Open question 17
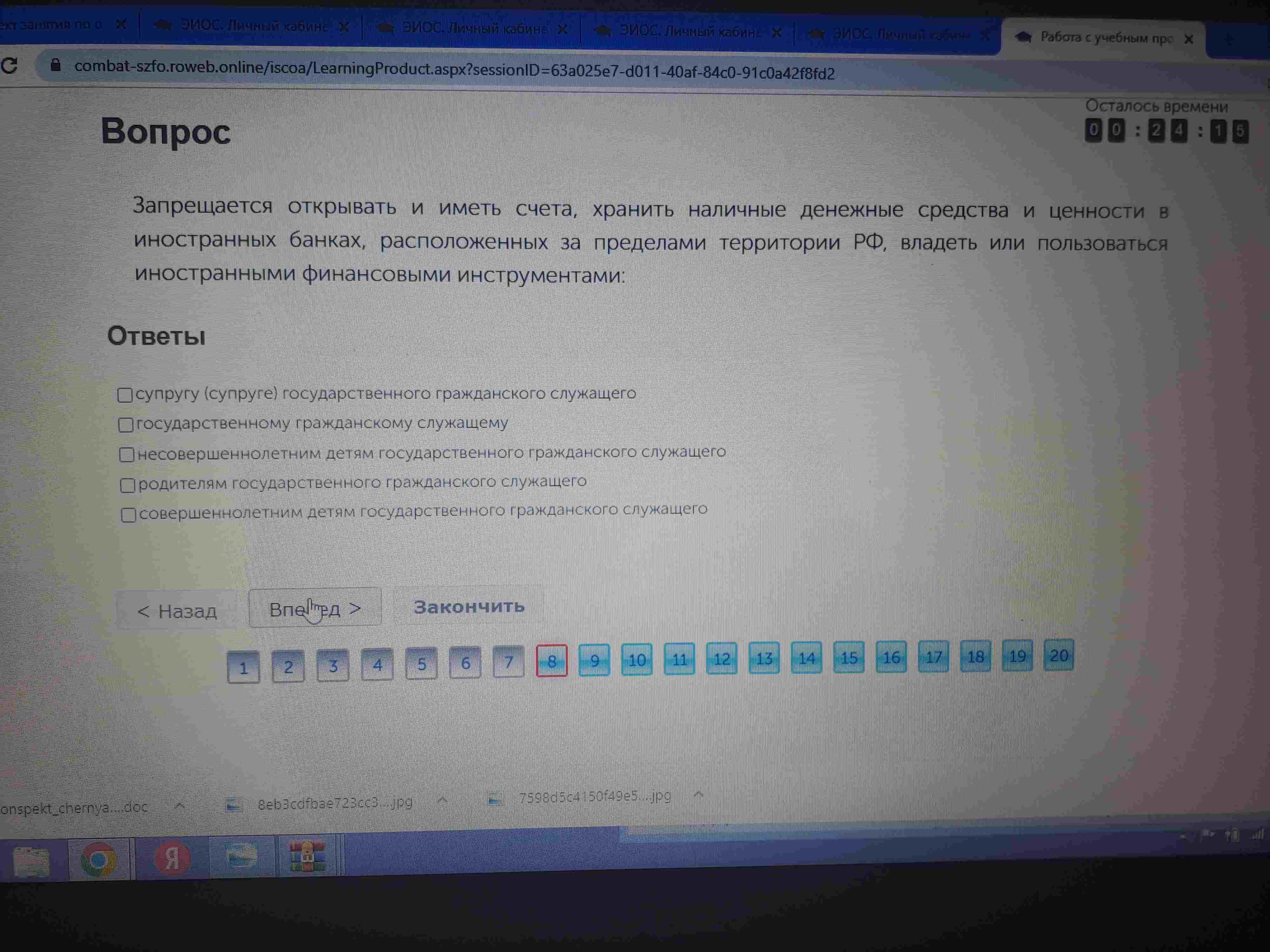The image size is (1270, 952). (x=933, y=656)
